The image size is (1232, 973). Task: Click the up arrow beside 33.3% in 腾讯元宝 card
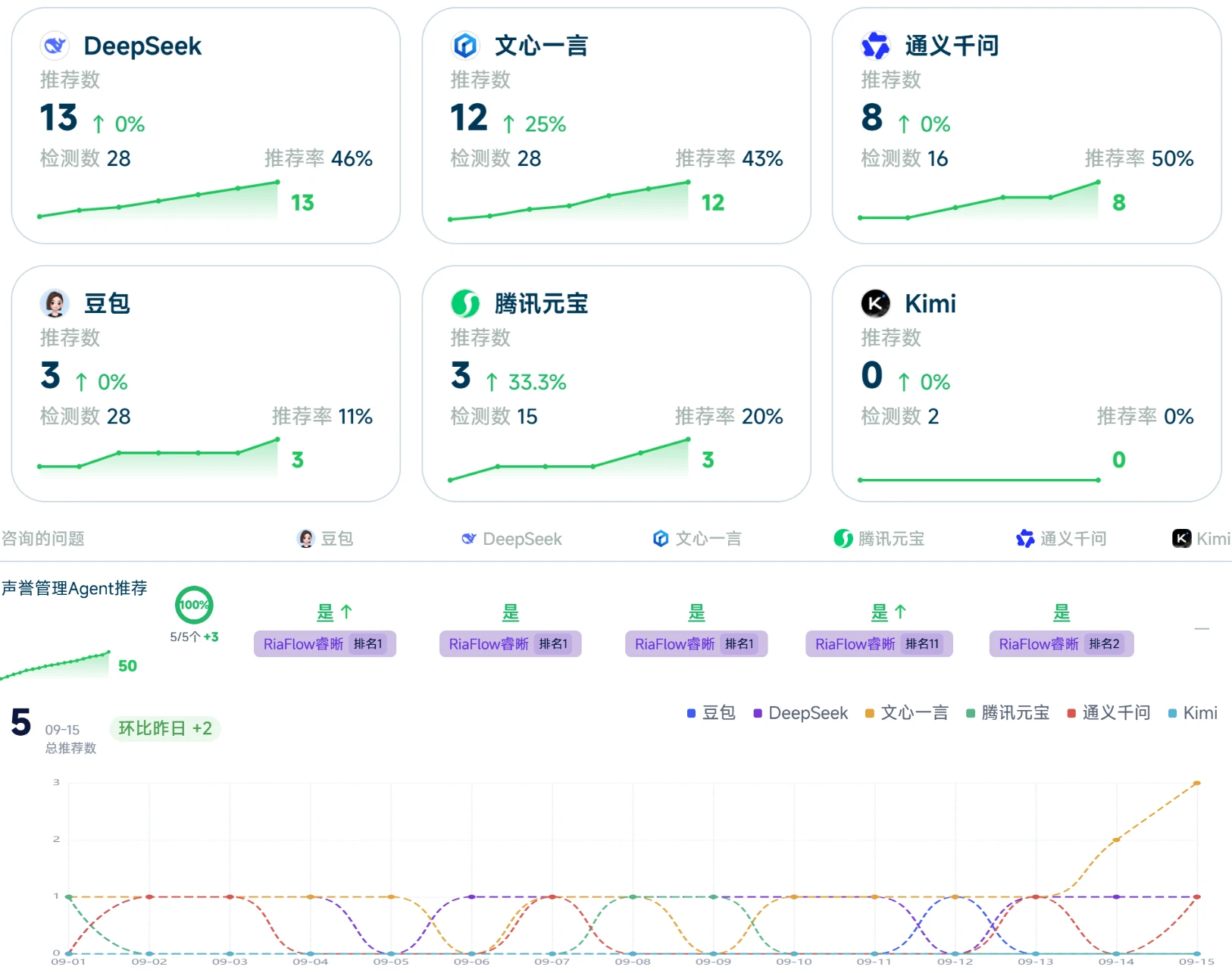(x=492, y=382)
